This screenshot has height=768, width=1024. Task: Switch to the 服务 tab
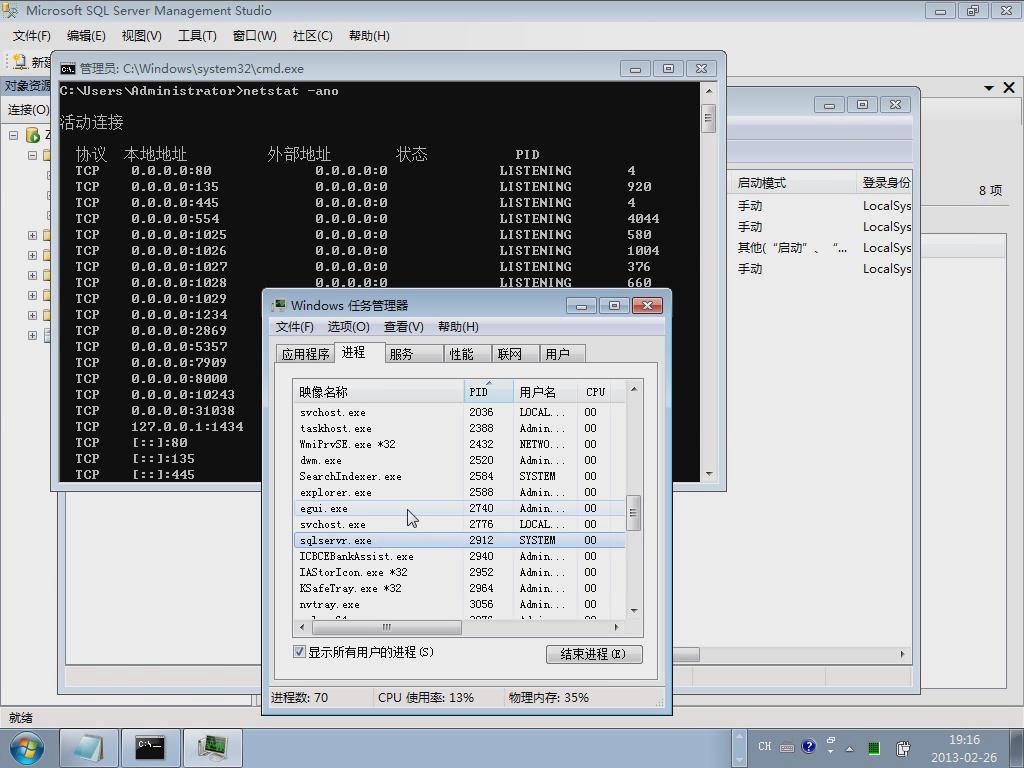tap(414, 354)
